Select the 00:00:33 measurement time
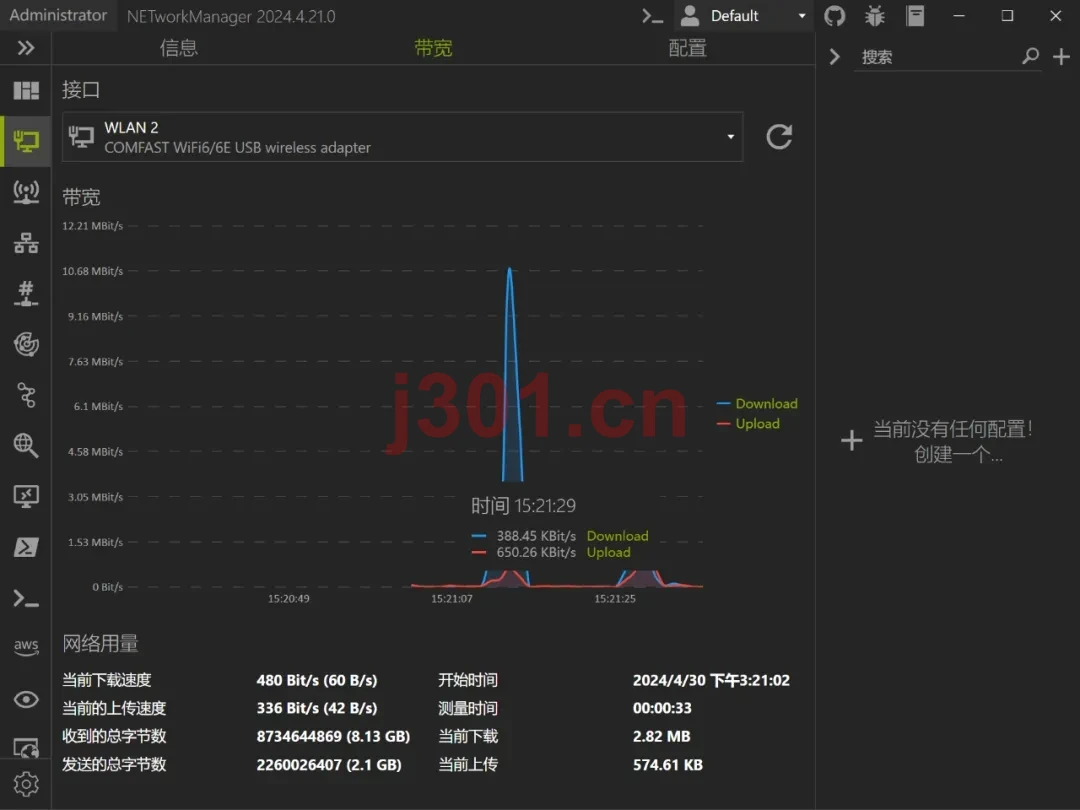 [662, 708]
